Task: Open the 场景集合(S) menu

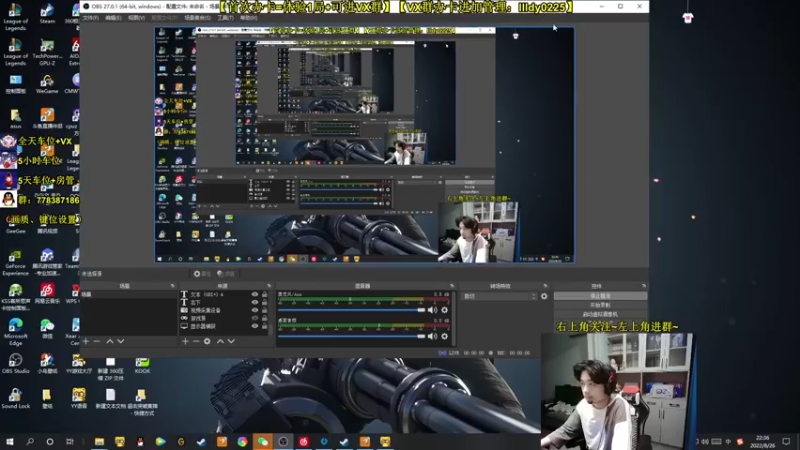Action: (x=197, y=18)
